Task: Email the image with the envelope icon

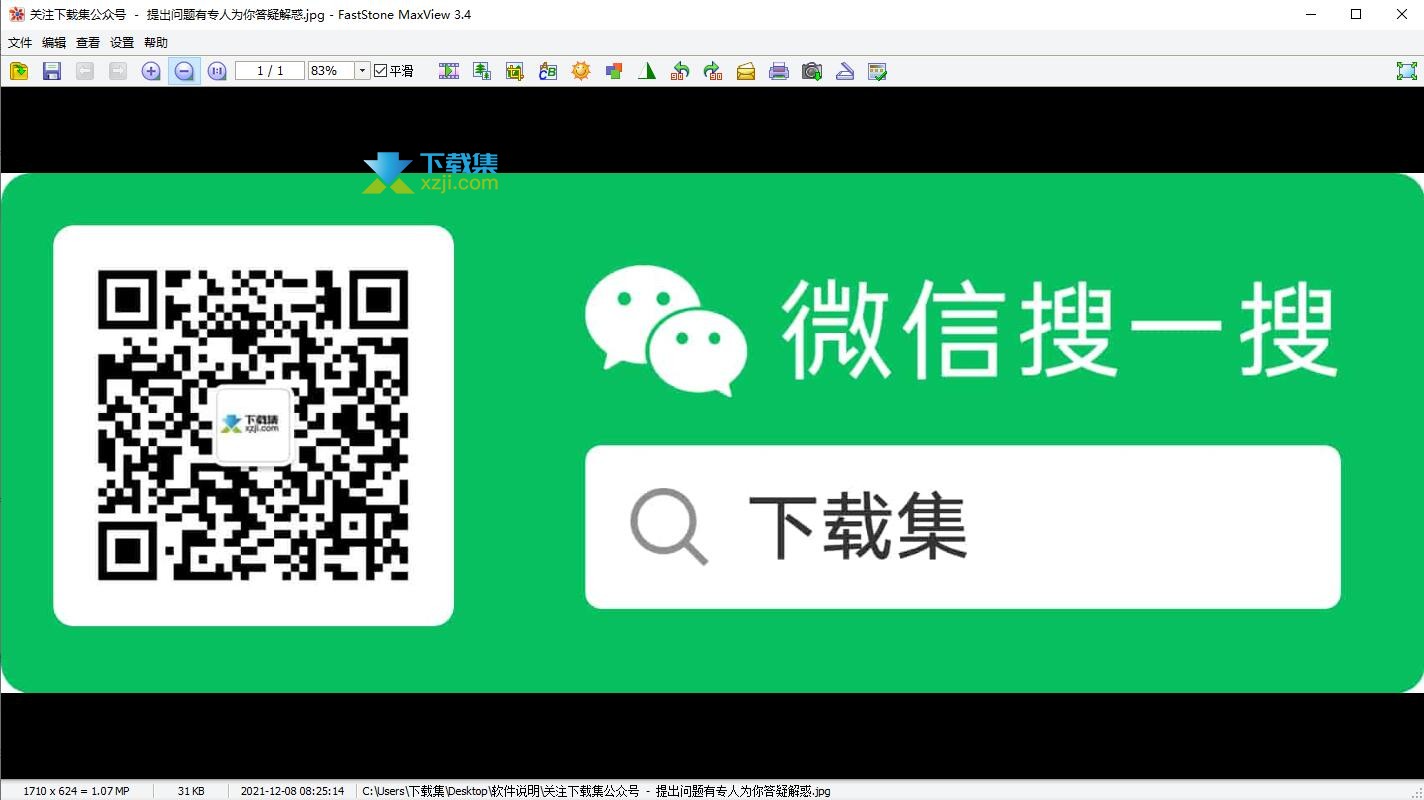Action: (746, 71)
